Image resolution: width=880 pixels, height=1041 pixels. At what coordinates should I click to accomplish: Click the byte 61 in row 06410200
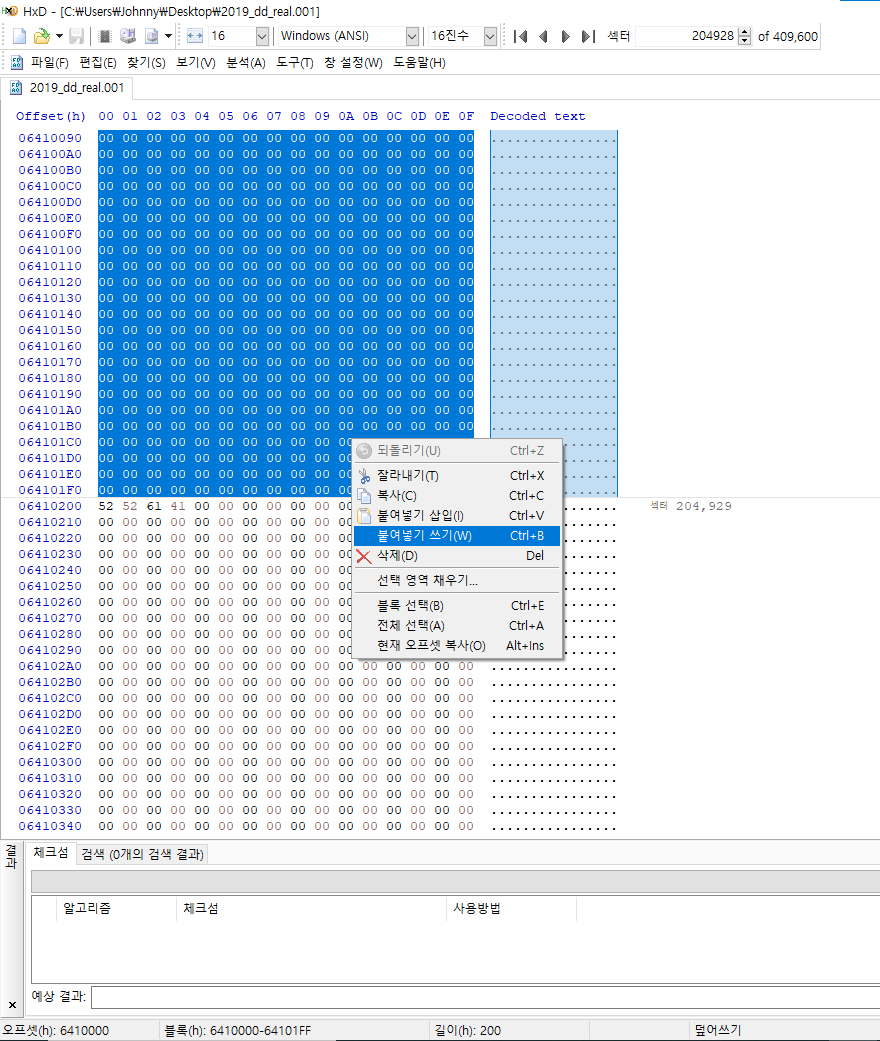(154, 506)
